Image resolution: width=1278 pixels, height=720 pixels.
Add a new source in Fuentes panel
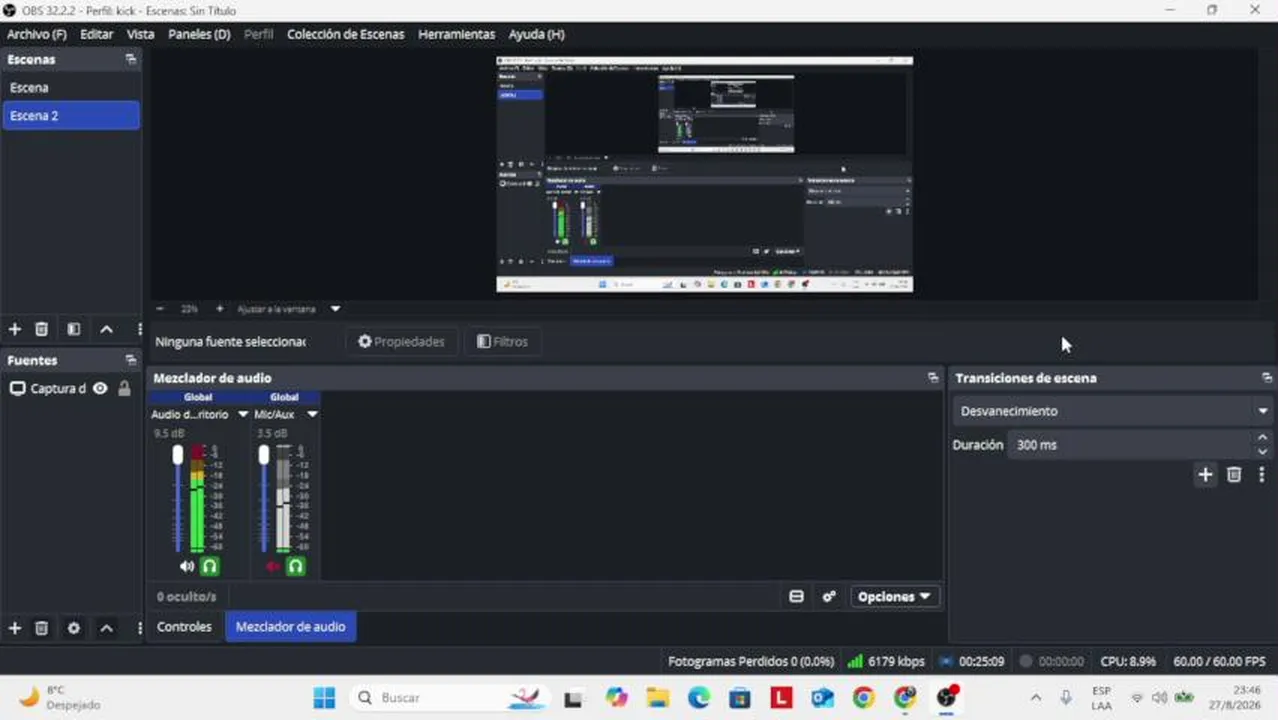[15, 628]
